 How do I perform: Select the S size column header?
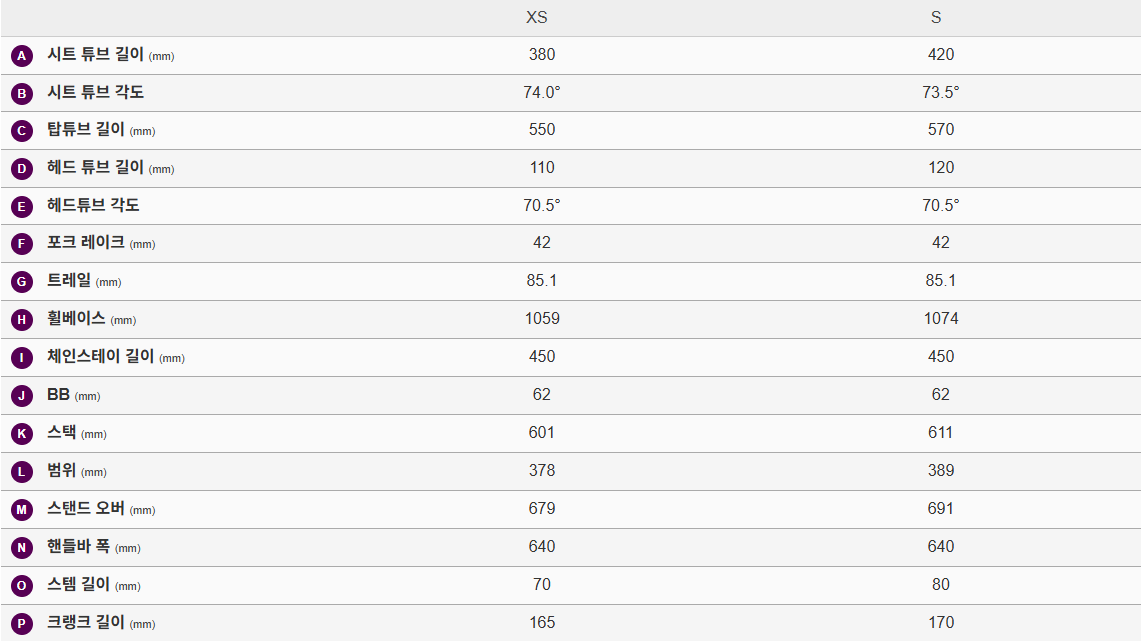936,18
